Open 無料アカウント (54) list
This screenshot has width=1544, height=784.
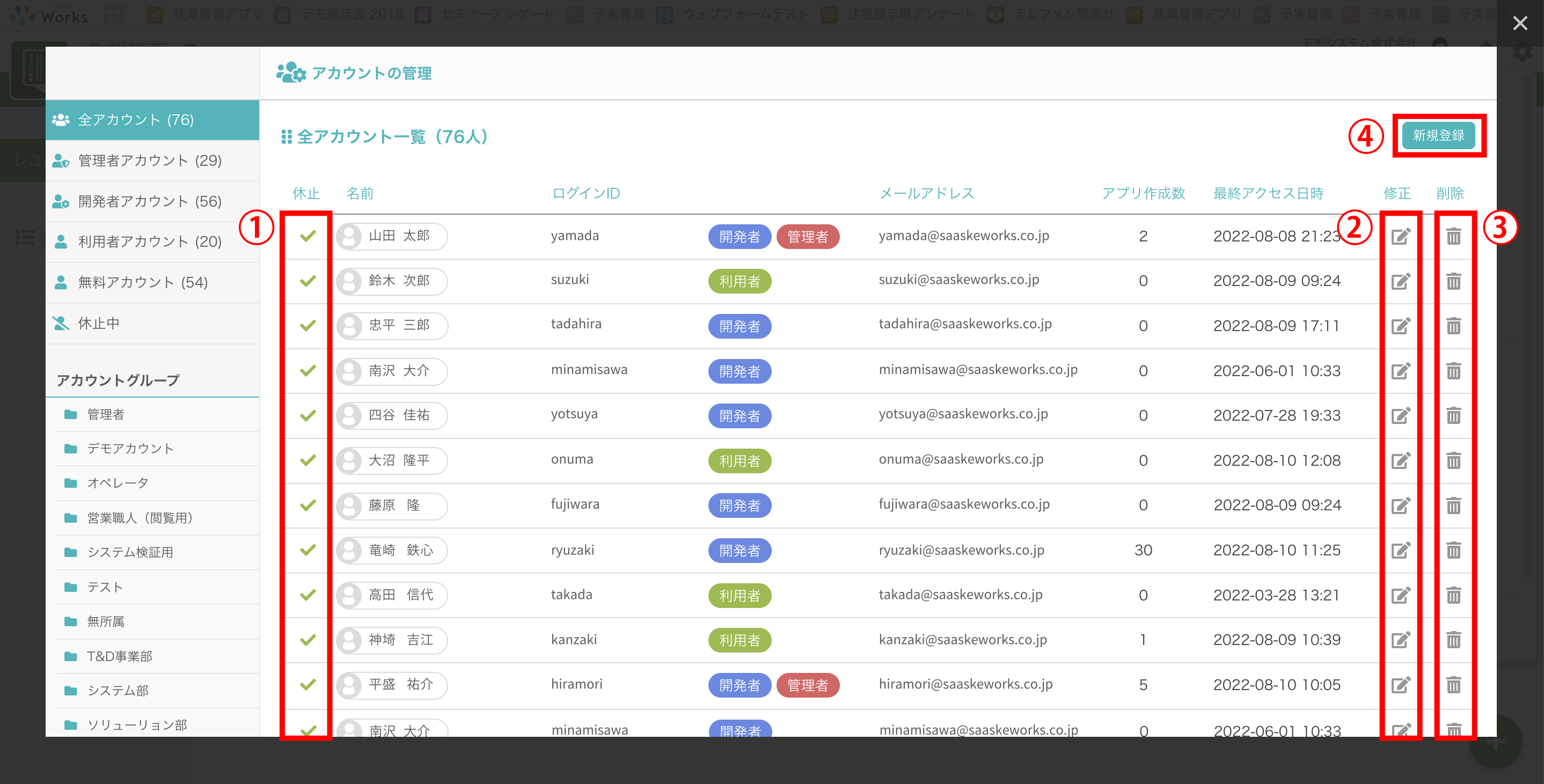click(152, 282)
